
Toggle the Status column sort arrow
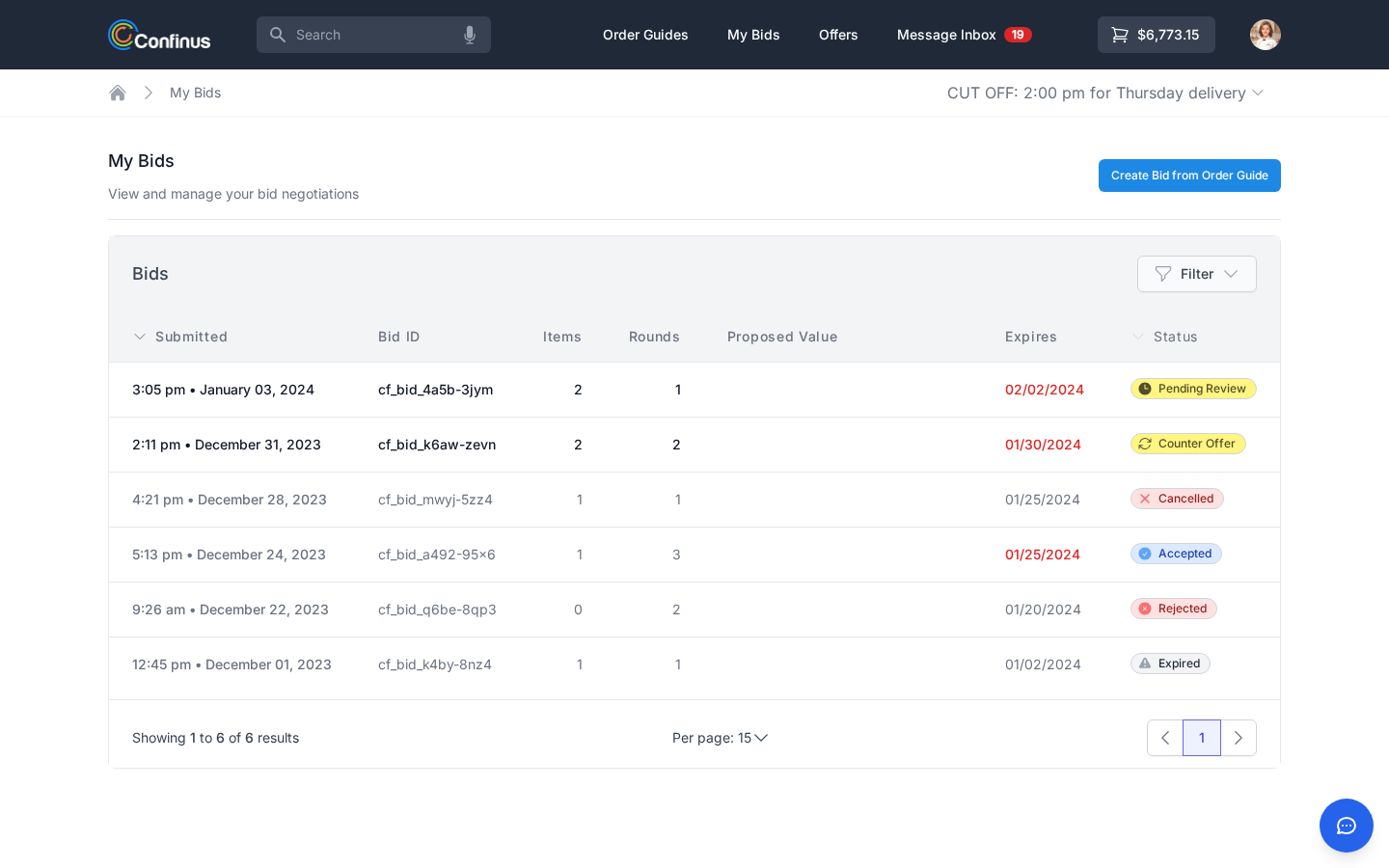1138,337
